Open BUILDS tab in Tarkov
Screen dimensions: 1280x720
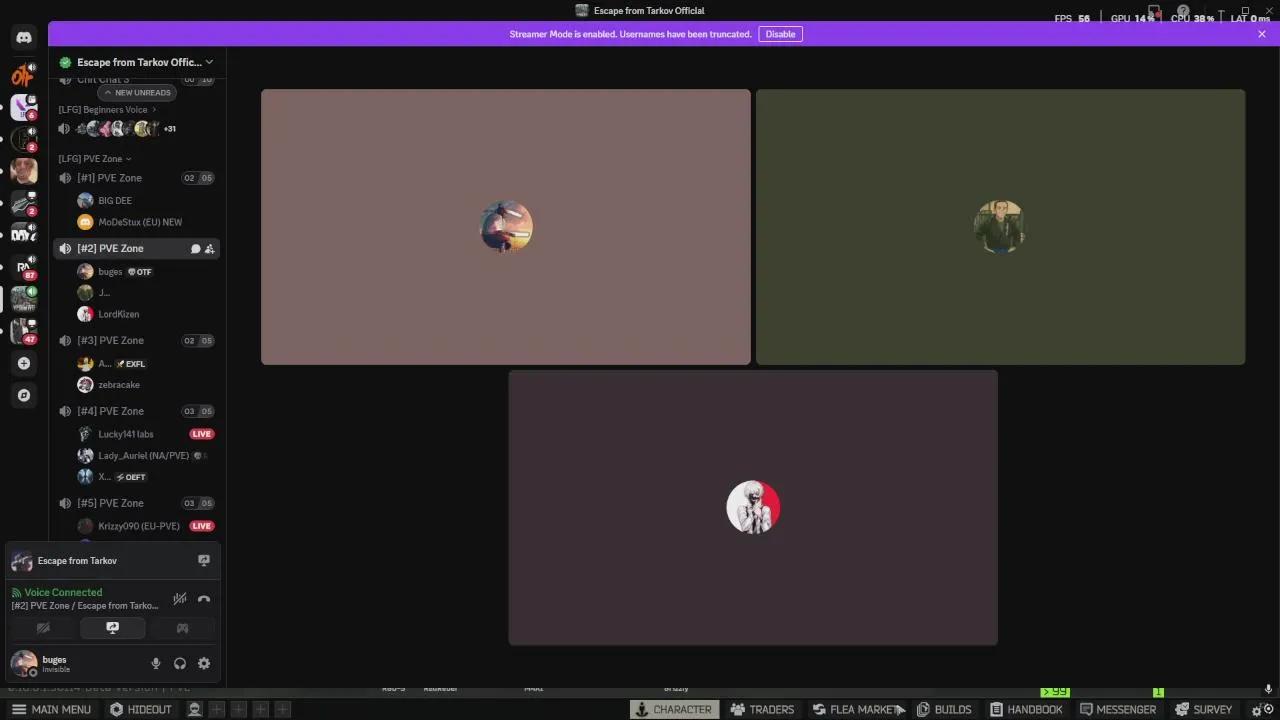point(945,709)
